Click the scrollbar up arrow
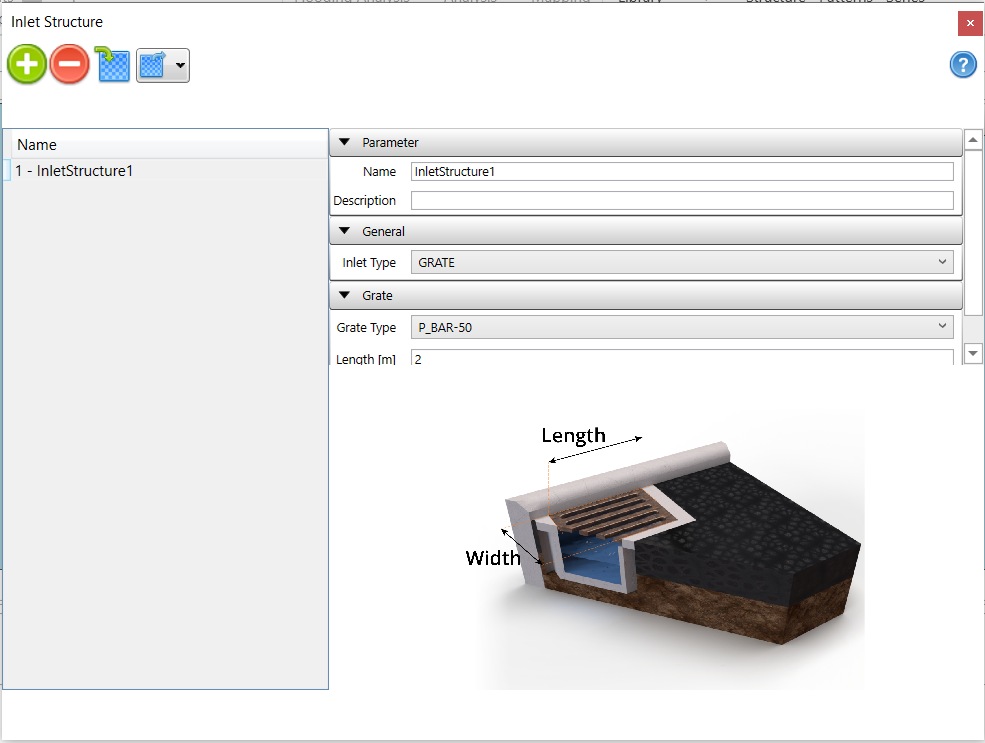 point(972,140)
